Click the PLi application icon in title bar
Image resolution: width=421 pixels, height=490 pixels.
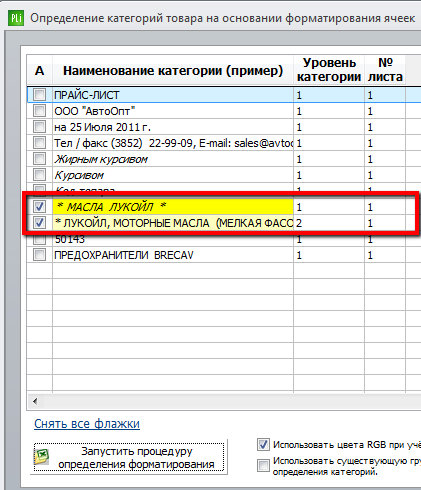[16, 18]
